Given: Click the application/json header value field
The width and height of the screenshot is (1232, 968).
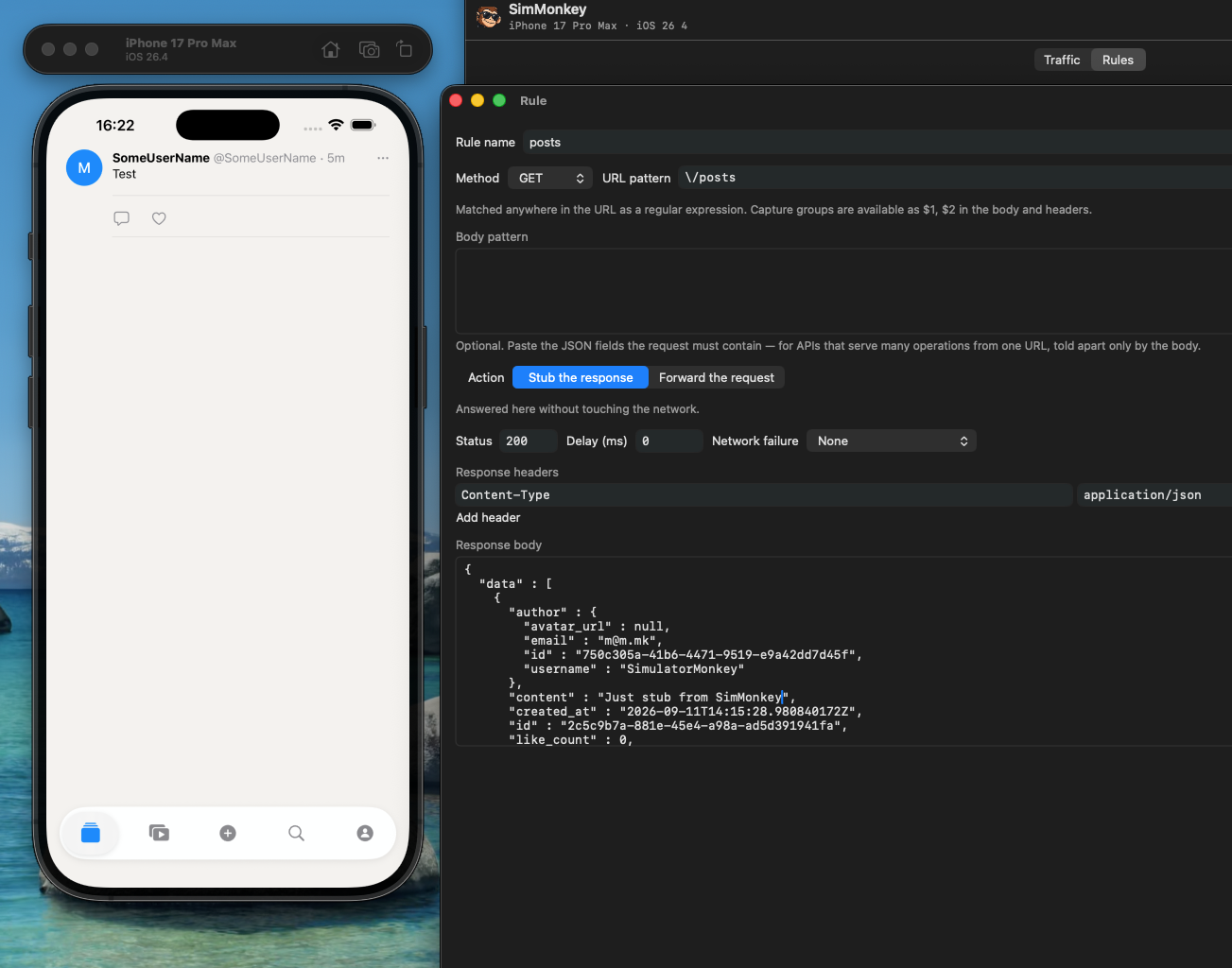Looking at the screenshot, I should coord(1154,494).
